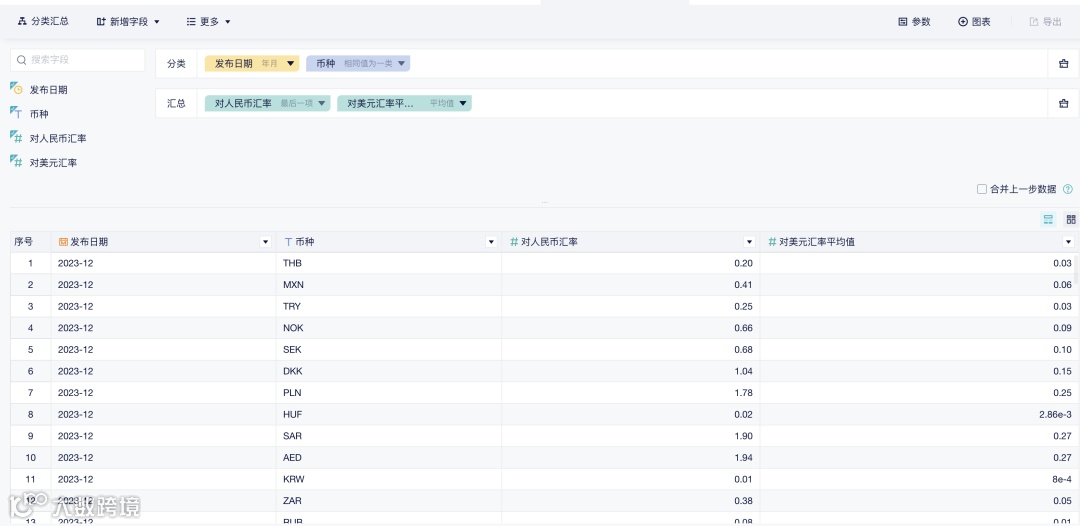Open the 对美元汇率平均值 column header dropdown
This screenshot has height=526, width=1080.
(x=1068, y=242)
